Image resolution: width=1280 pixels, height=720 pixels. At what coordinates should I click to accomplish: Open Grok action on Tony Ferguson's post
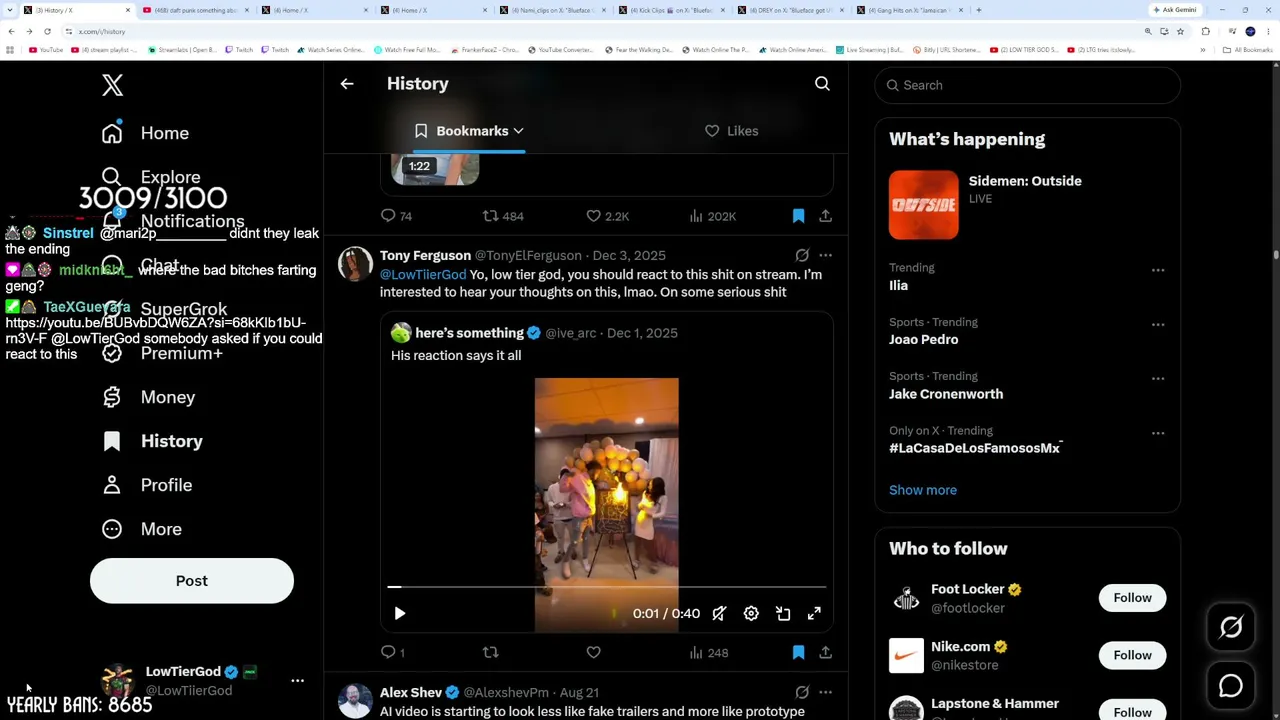click(802, 255)
